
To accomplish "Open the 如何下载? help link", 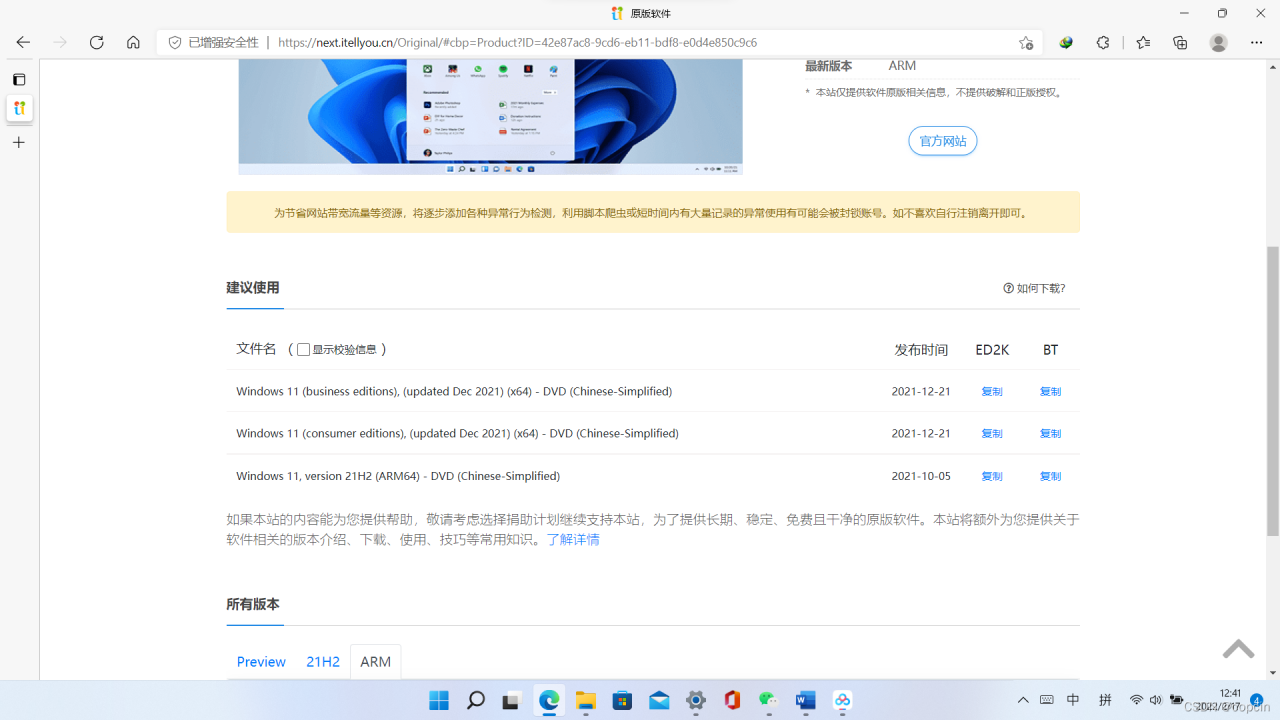I will 1035,288.
